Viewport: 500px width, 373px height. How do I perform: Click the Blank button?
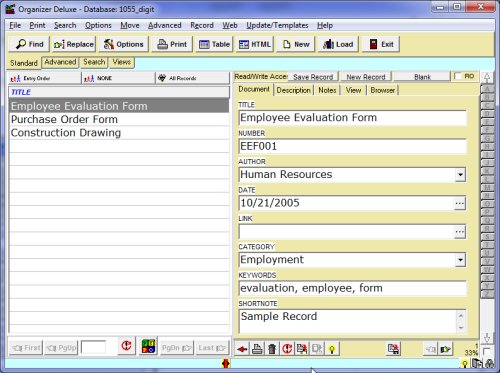coord(422,77)
